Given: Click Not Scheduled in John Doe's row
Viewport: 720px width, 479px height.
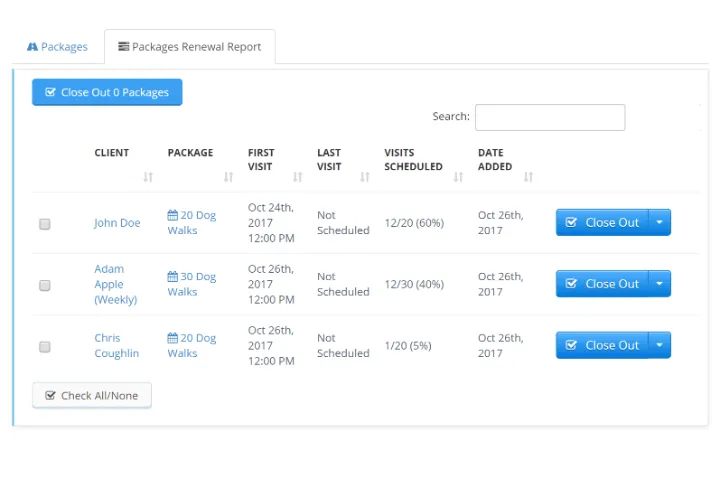Looking at the screenshot, I should pyautogui.click(x=343, y=223).
